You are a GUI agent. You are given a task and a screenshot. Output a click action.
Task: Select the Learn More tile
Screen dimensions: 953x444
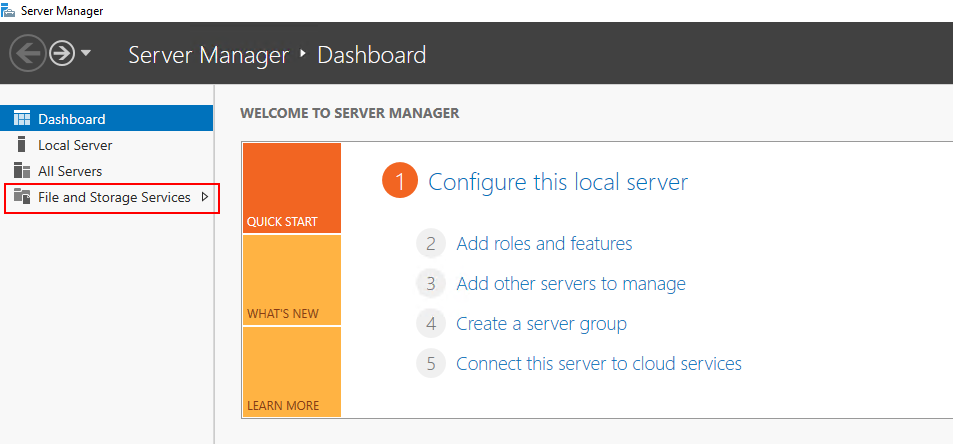click(x=292, y=372)
